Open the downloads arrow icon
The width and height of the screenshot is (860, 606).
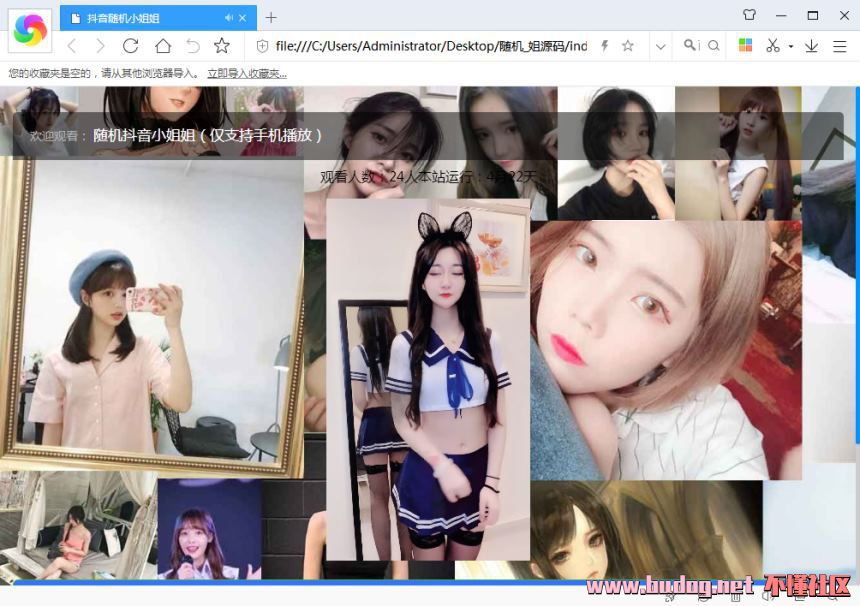(x=811, y=46)
